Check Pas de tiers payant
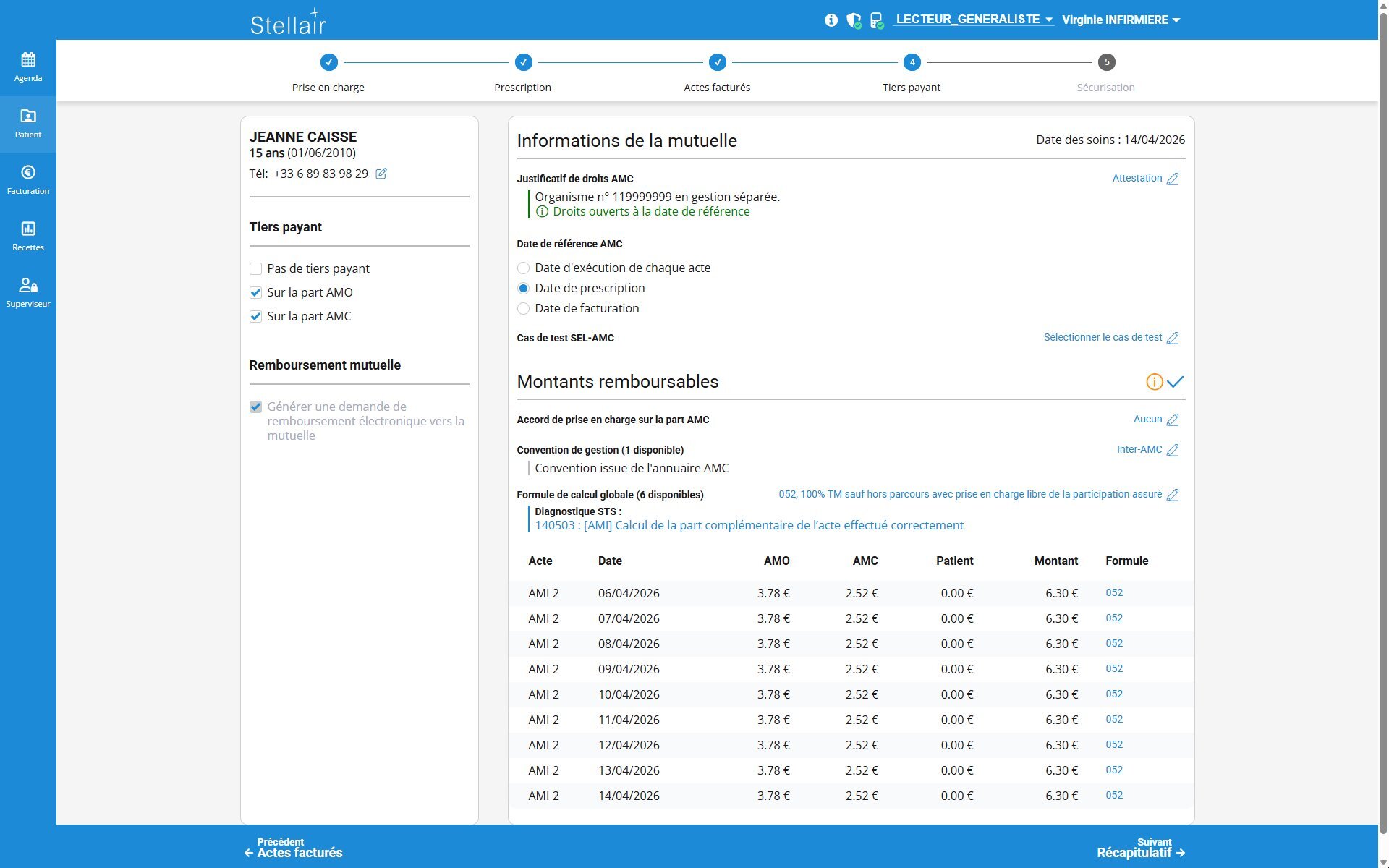This screenshot has height=868, width=1389. coord(255,269)
